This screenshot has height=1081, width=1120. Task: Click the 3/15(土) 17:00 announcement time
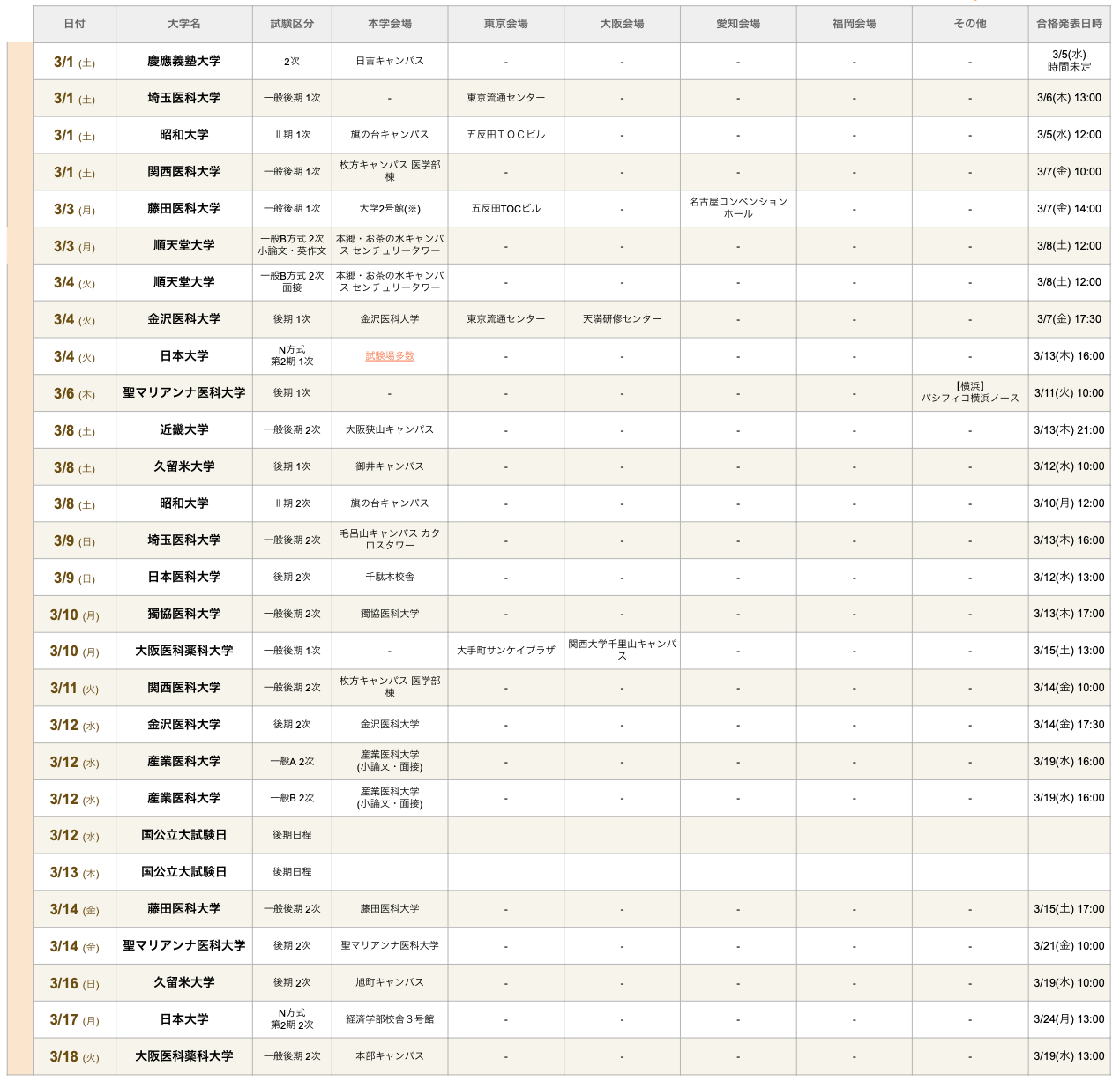[1069, 909]
